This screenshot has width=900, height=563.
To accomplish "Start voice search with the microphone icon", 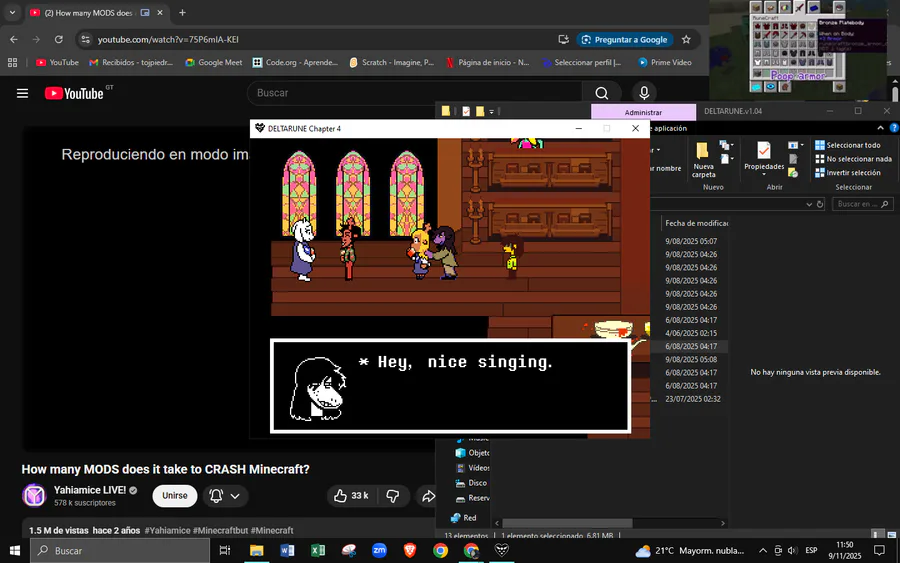I will point(644,93).
